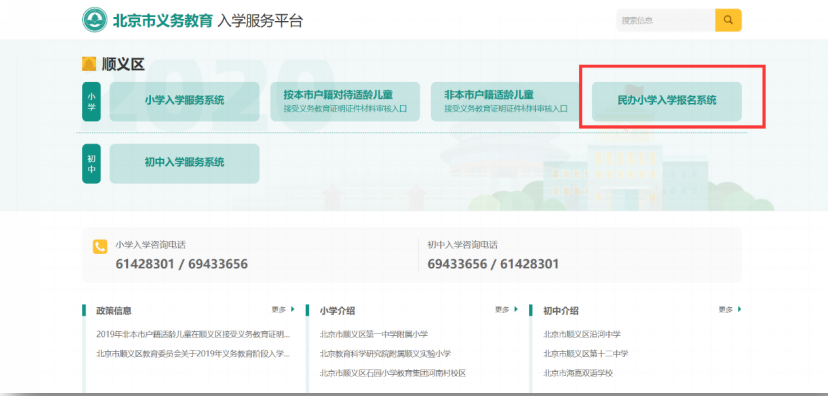Click junior high phone number 69433656 / 61428301

point(493,264)
